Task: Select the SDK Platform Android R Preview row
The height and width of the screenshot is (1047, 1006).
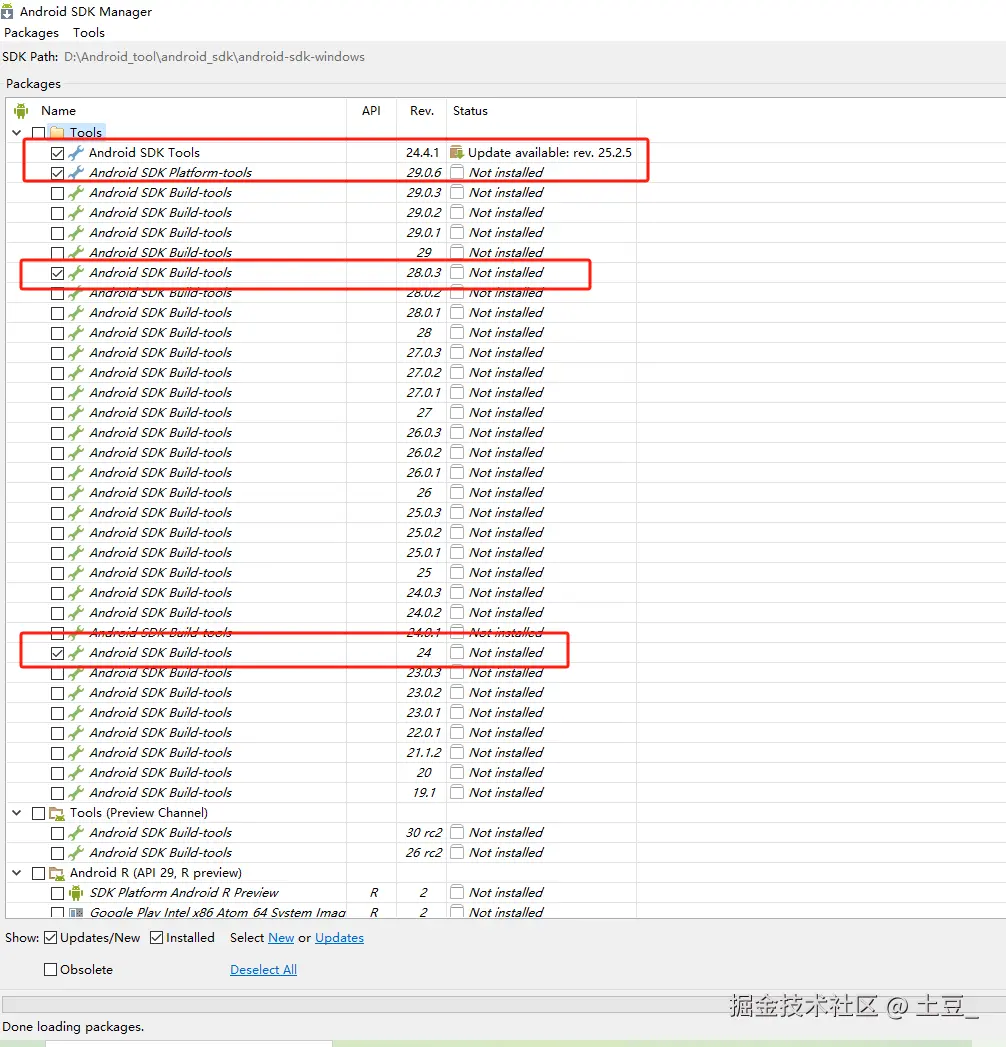Action: (x=322, y=893)
